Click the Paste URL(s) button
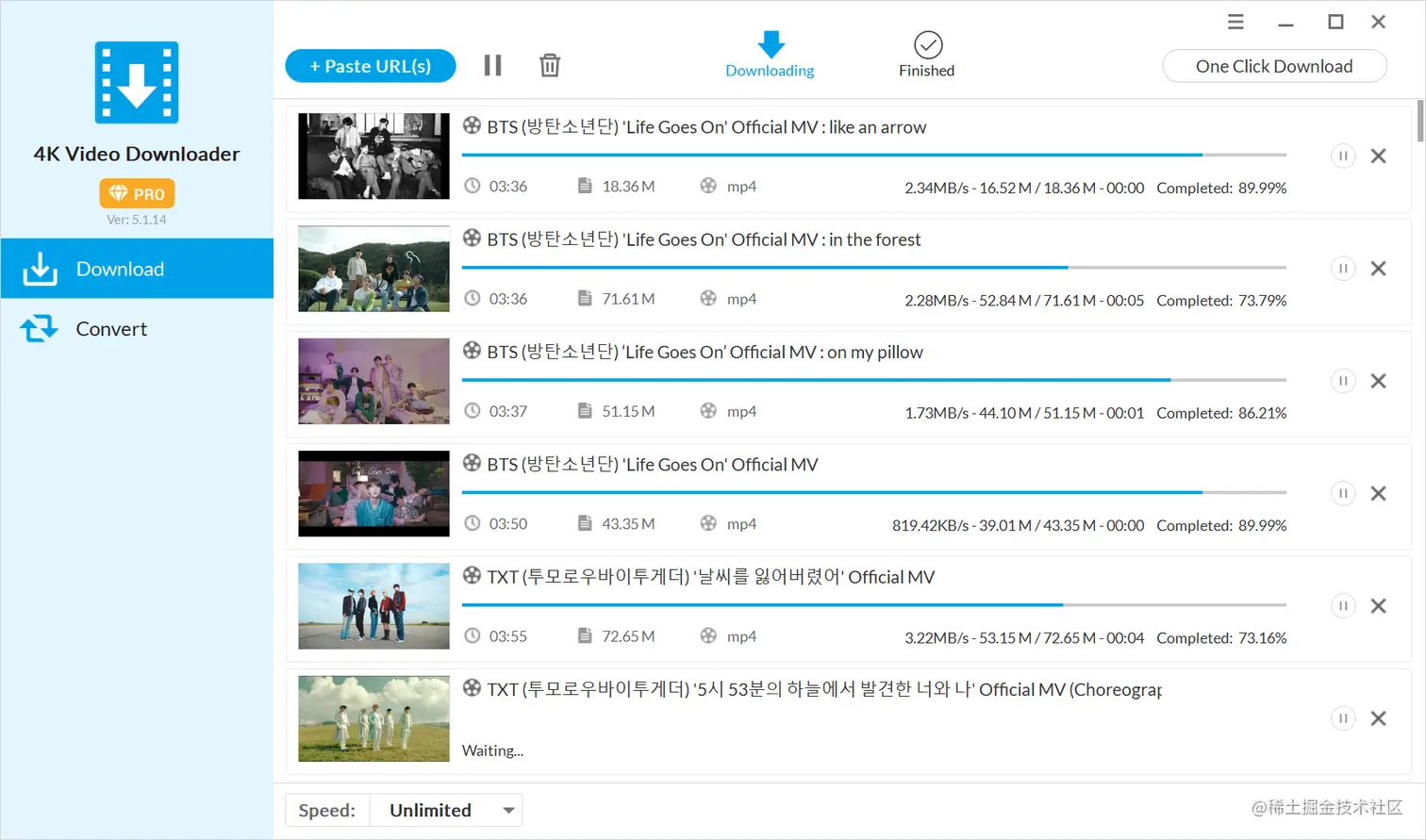Viewport: 1426px width, 840px height. (371, 66)
